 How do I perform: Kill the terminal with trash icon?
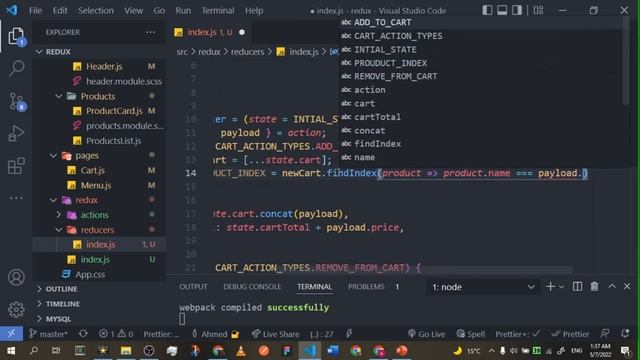594,287
